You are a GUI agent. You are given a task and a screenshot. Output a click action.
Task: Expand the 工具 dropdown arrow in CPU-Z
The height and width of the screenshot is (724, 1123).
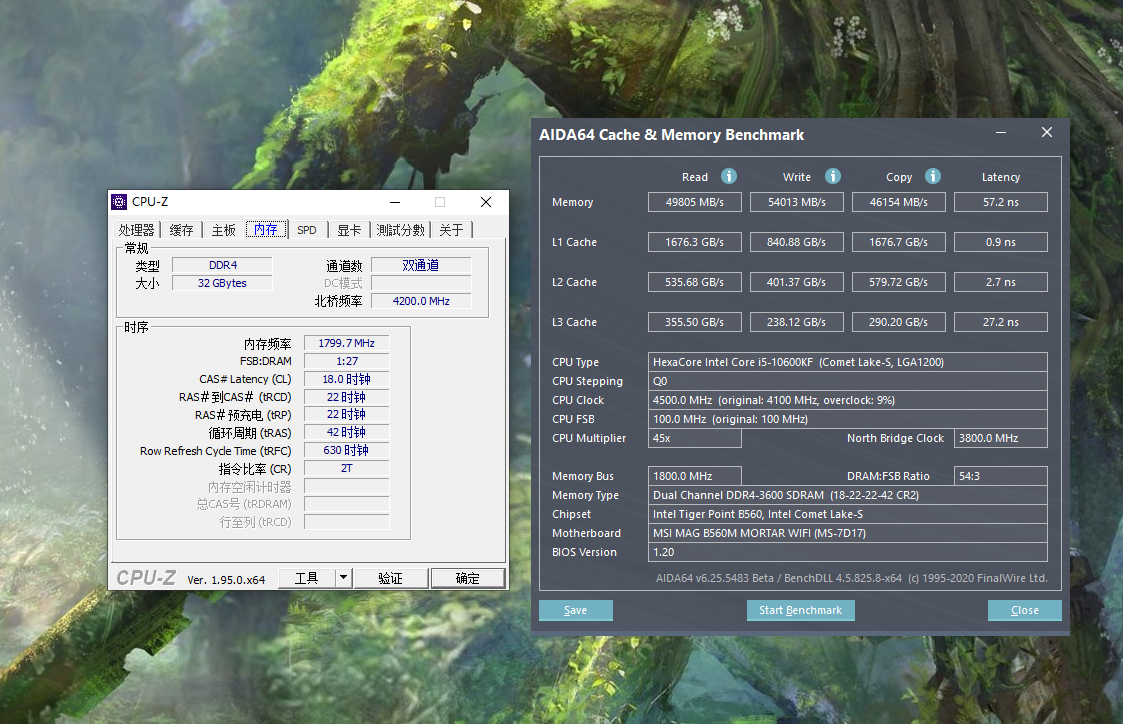(x=344, y=578)
